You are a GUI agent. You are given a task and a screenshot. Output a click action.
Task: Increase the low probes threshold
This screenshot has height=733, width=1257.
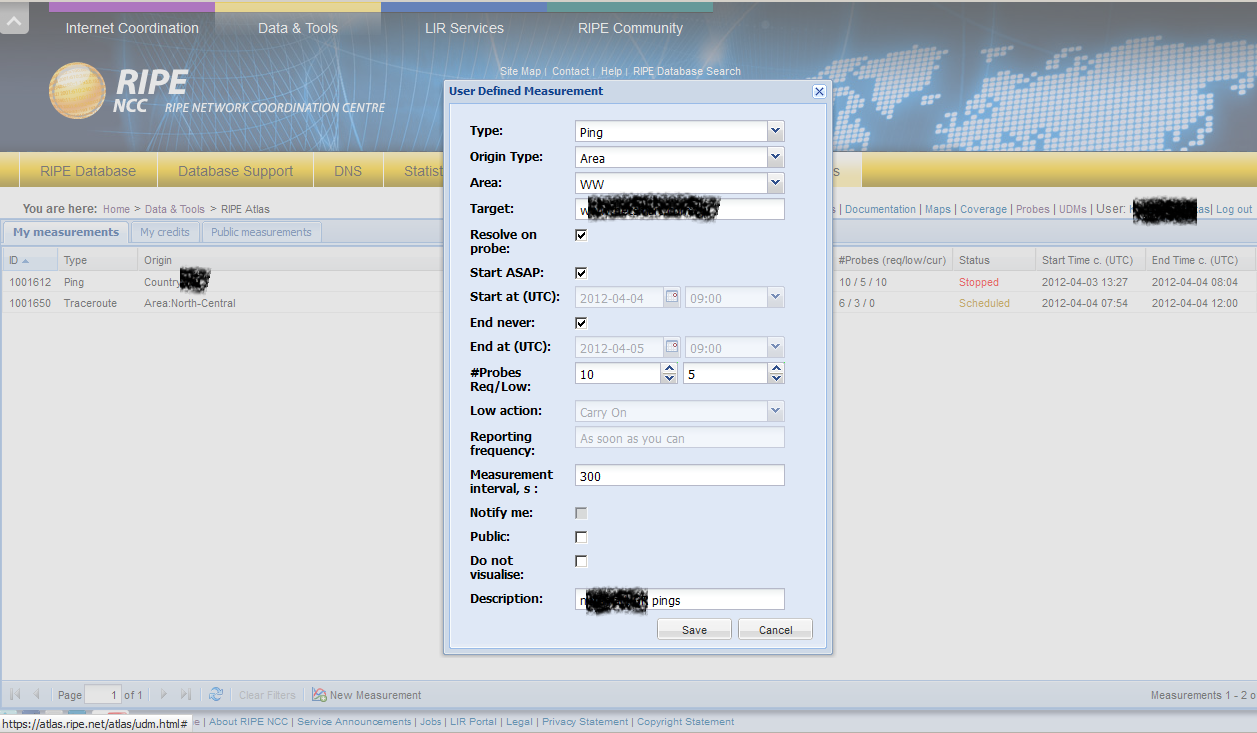pos(776,368)
